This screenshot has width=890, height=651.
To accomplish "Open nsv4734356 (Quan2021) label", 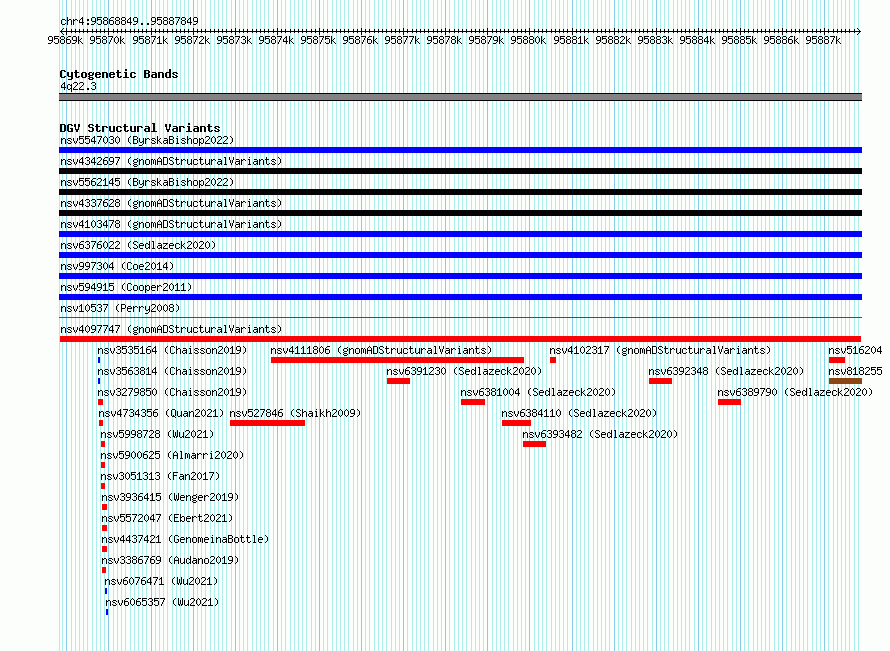I will pos(161,413).
